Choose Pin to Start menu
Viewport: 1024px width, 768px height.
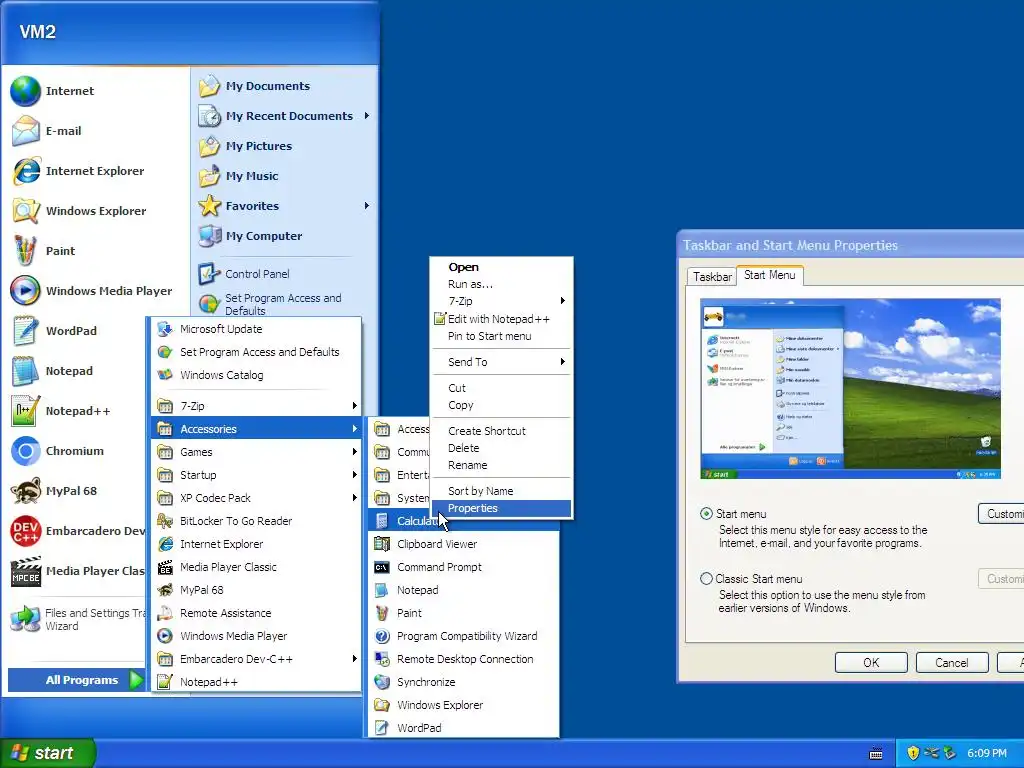click(501, 336)
